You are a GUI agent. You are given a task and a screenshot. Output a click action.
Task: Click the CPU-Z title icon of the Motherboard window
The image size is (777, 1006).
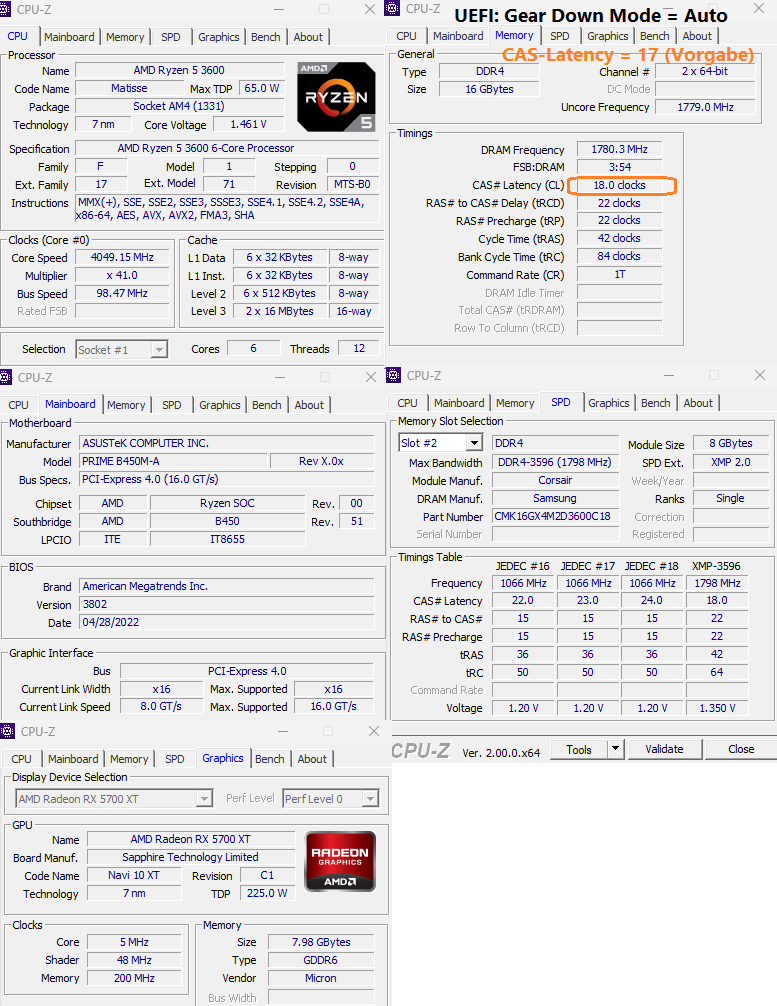6,377
